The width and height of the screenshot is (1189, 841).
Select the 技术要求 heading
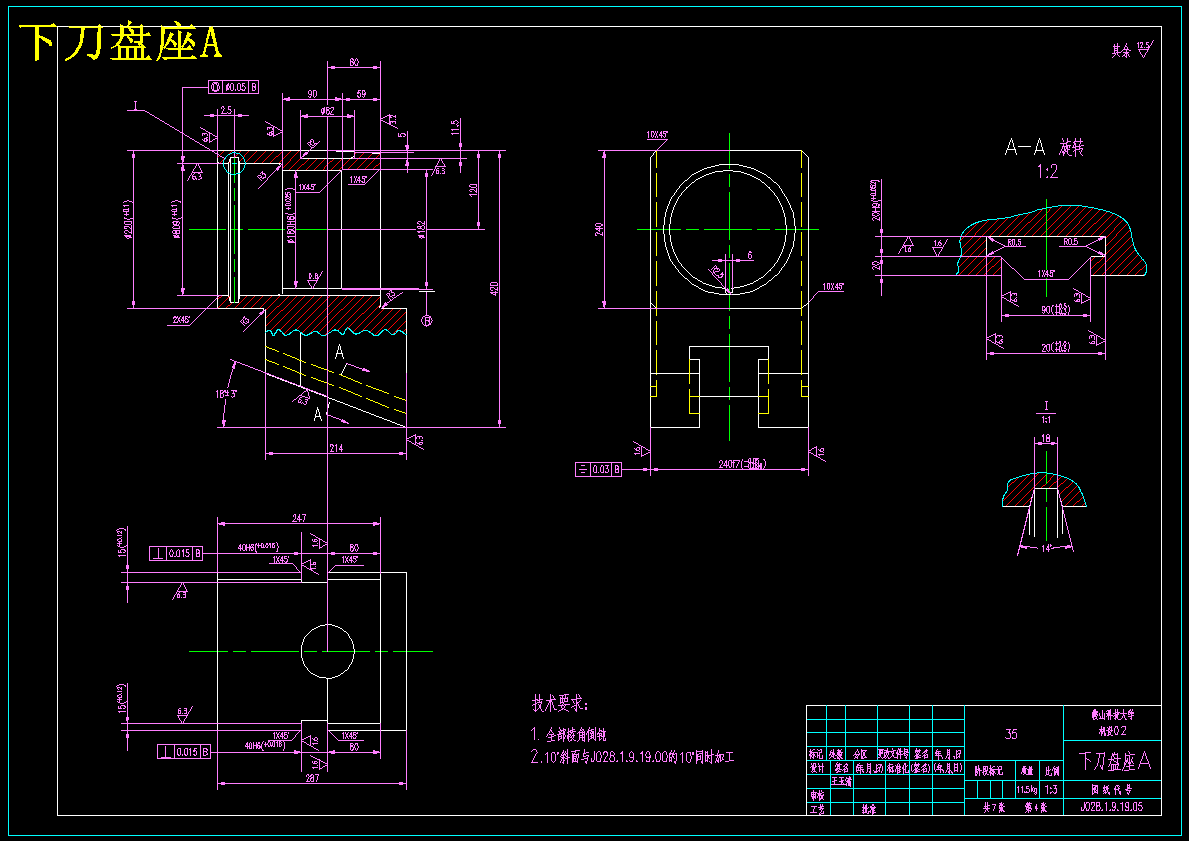[560, 704]
